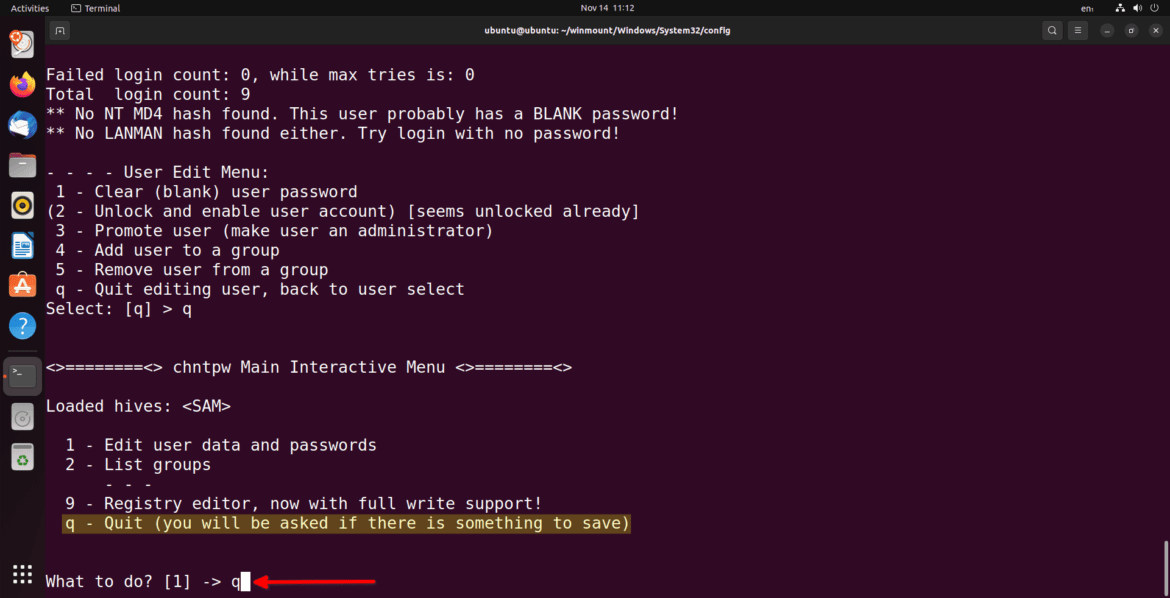Open the Help application from the dock
The image size is (1170, 598).
coord(22,325)
